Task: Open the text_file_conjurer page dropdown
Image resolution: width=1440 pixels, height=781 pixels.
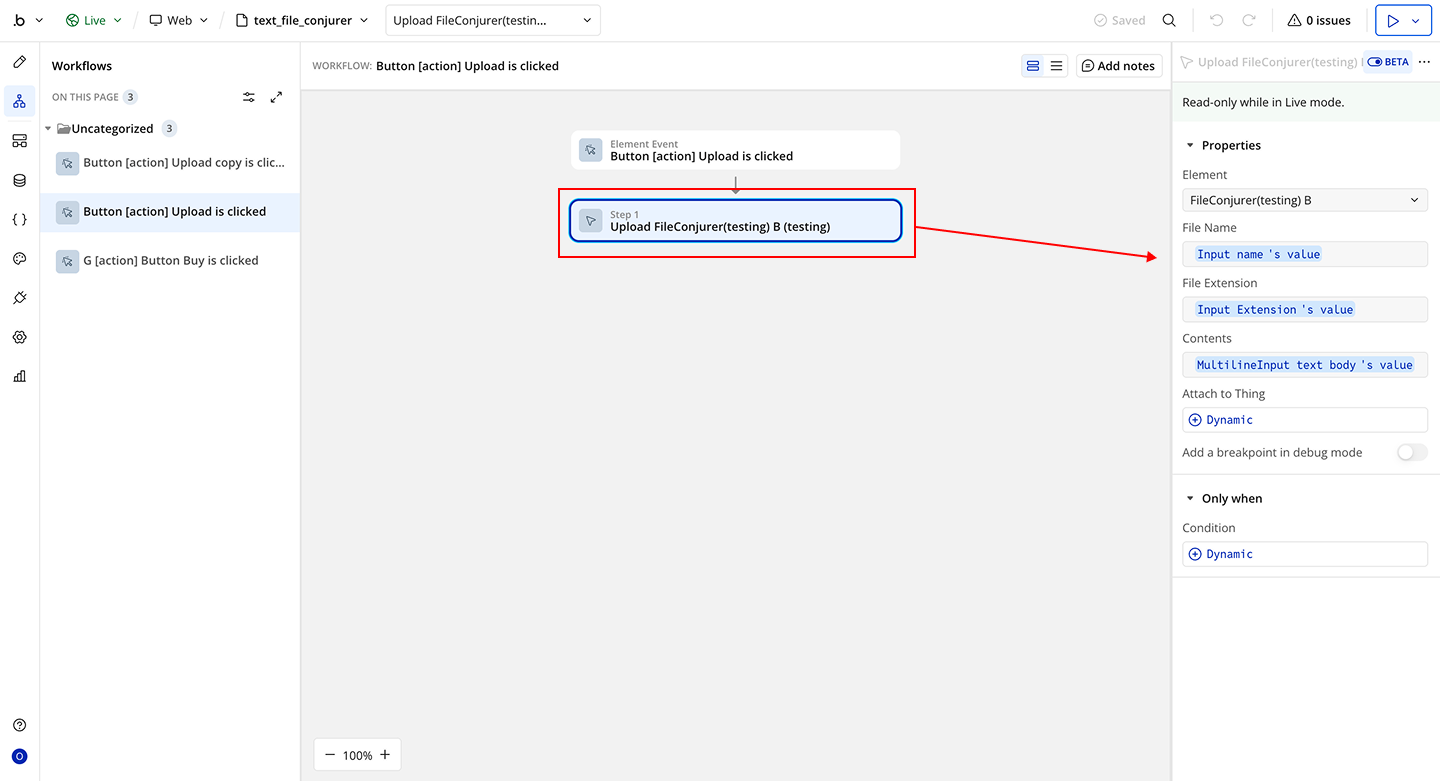Action: point(302,20)
